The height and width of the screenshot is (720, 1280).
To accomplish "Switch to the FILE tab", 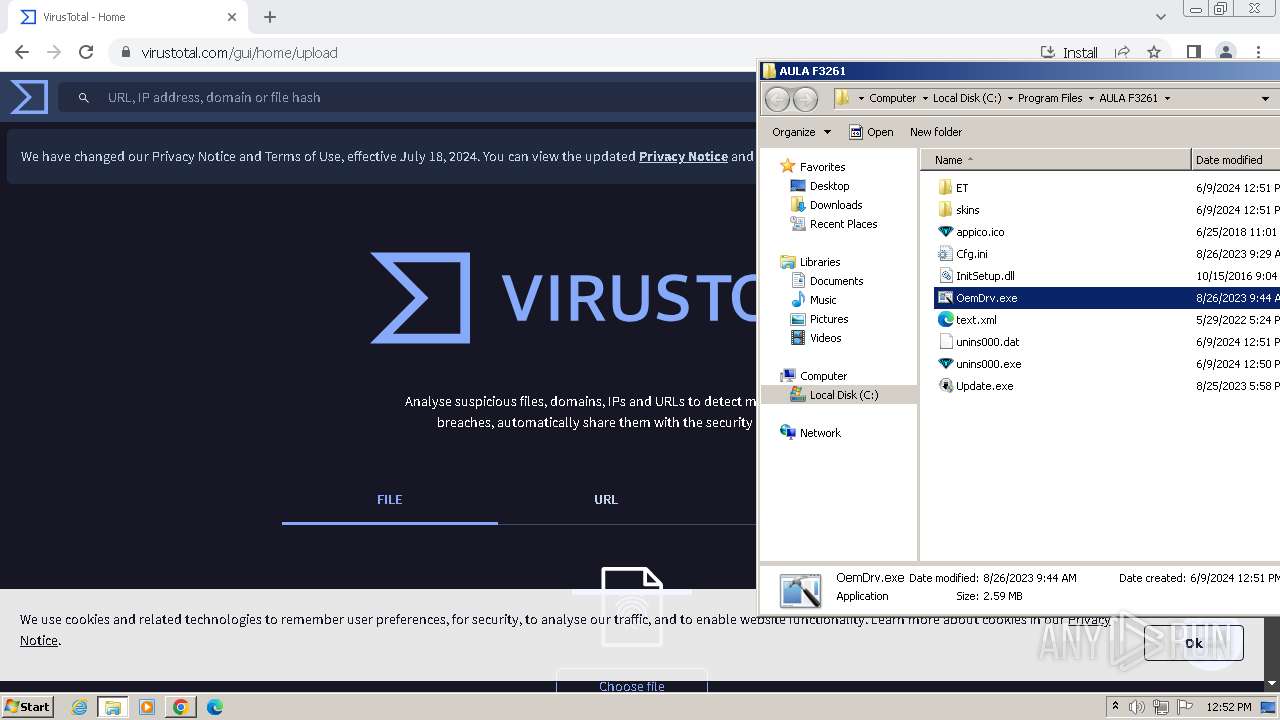I will (x=389, y=499).
